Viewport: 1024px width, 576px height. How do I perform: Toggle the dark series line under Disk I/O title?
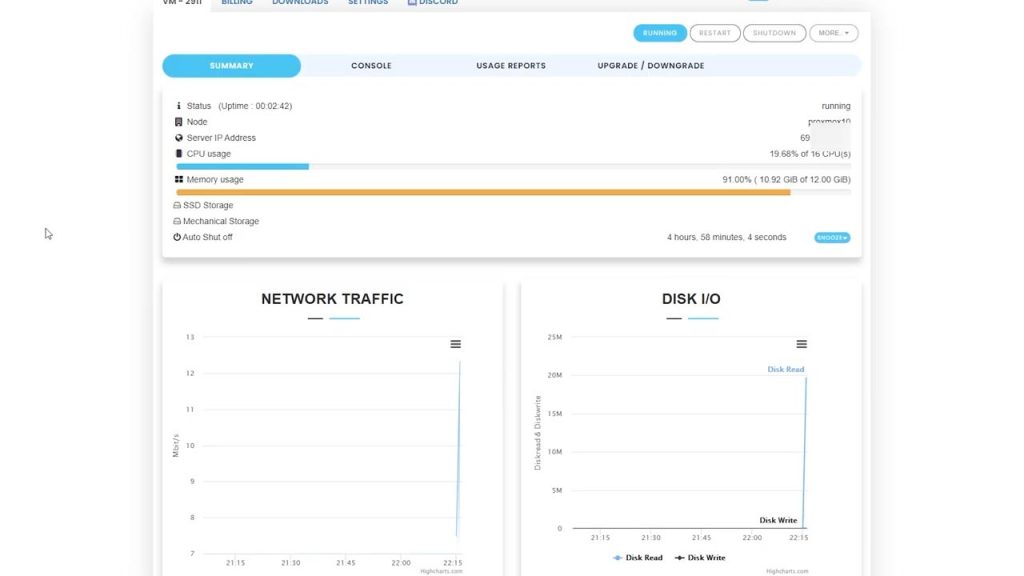(x=674, y=319)
